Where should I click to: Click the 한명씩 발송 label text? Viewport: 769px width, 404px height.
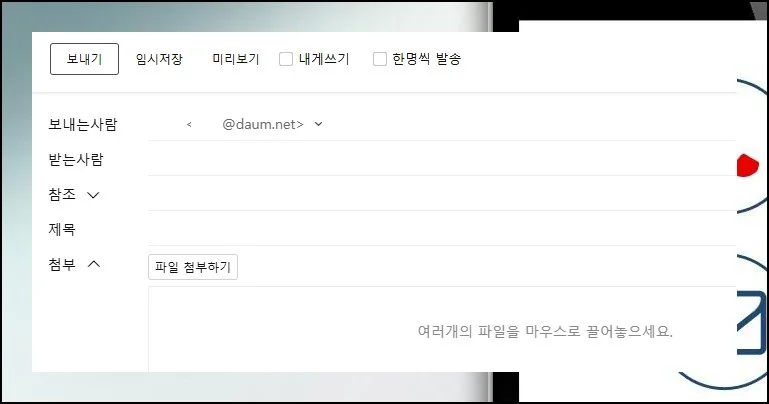(x=427, y=59)
